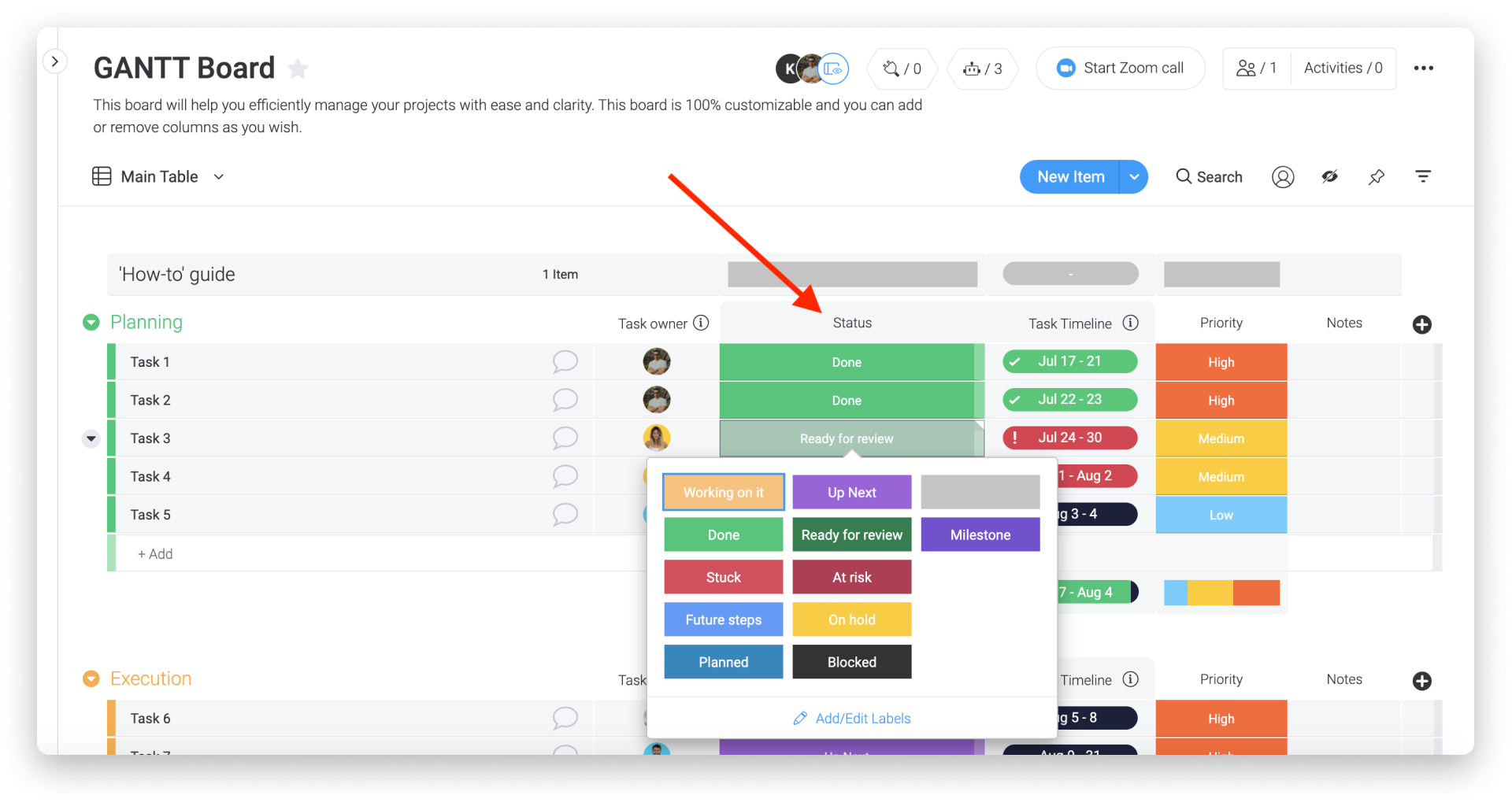Add a column to Planning group
This screenshot has width=1512, height=806.
(x=1422, y=324)
